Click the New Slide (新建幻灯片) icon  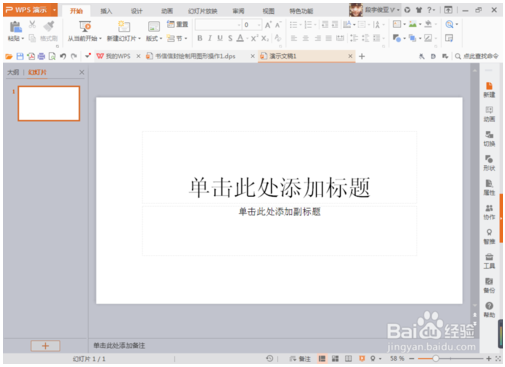coord(124,27)
